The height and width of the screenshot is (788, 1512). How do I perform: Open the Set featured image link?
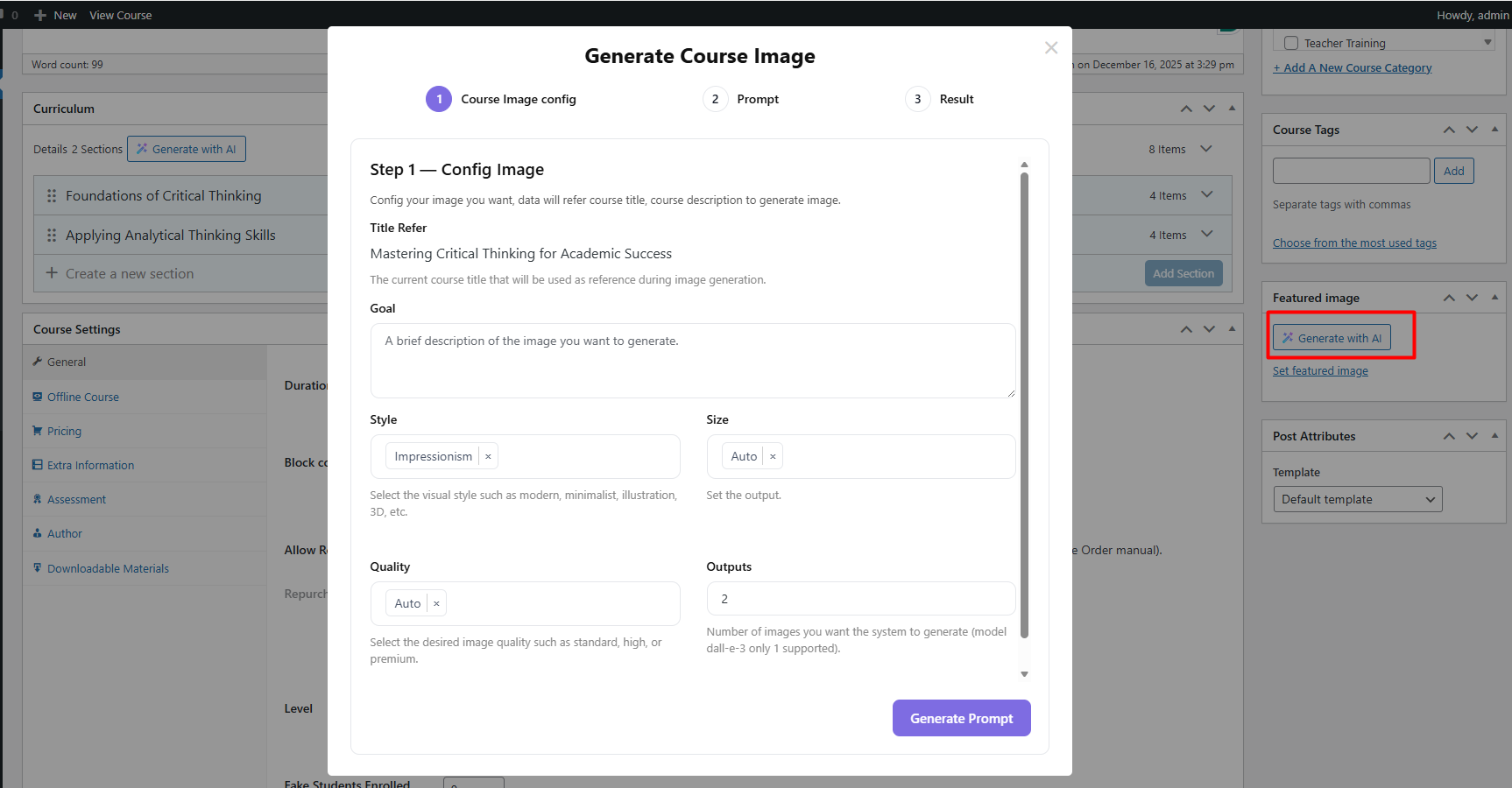point(1320,370)
